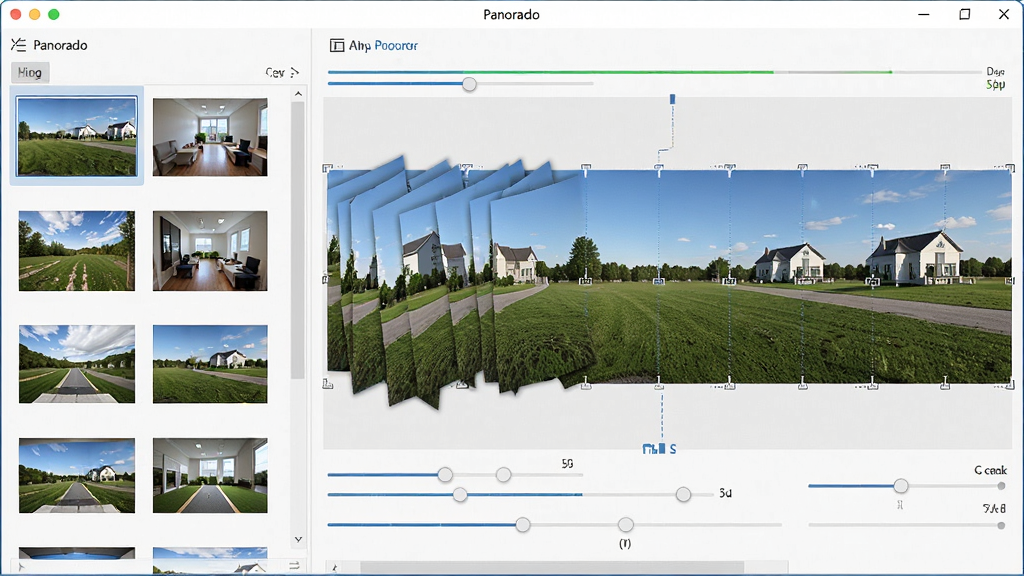This screenshot has width=1024, height=576.
Task: Click the left handle of the 5d slider
Action: [x=460, y=495]
